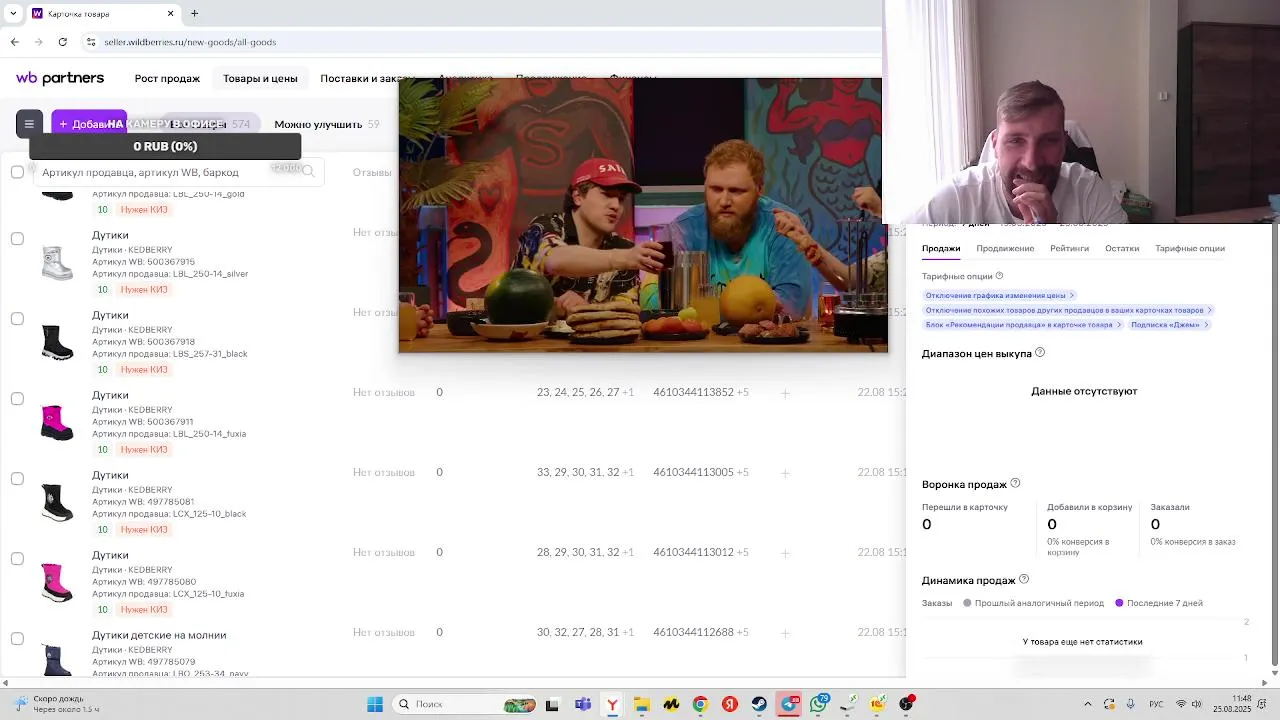The height and width of the screenshot is (720, 1280).
Task: Switch to the Продажи tab
Action: pos(941,248)
